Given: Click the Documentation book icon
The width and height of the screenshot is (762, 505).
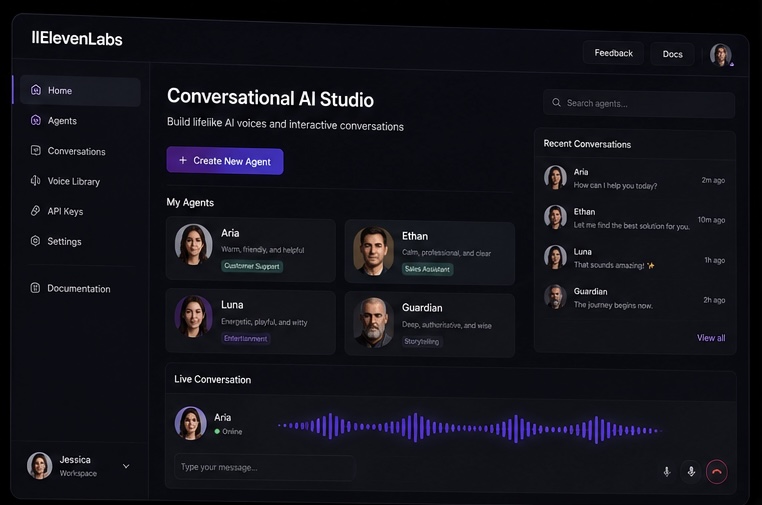Looking at the screenshot, I should (35, 288).
